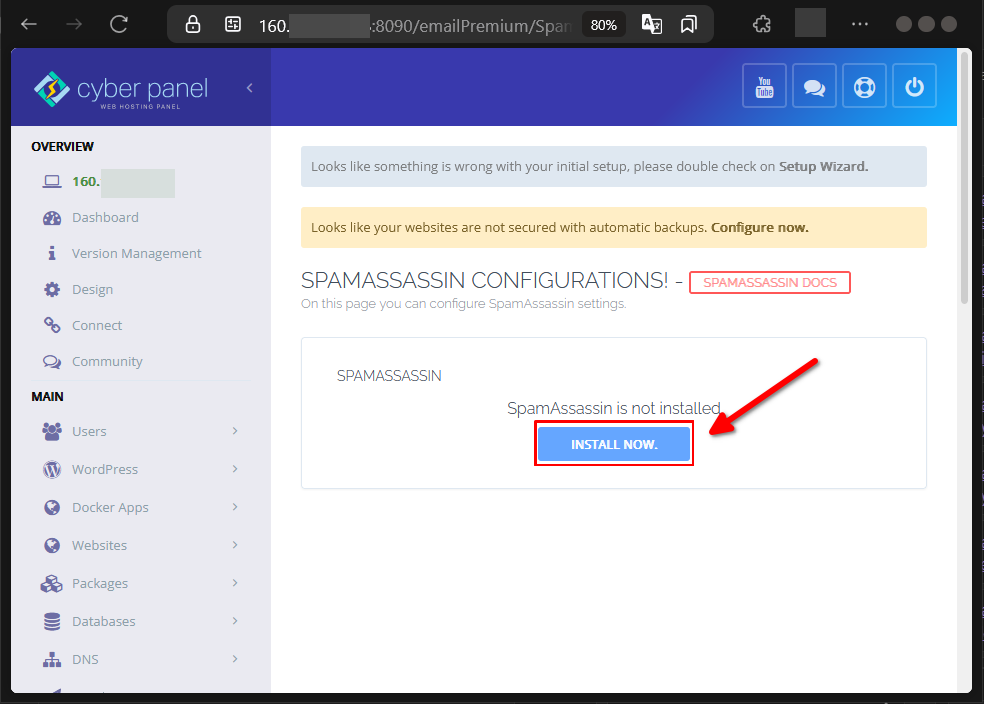The width and height of the screenshot is (984, 704).
Task: Click the browser back arrow
Action: pos(29,24)
